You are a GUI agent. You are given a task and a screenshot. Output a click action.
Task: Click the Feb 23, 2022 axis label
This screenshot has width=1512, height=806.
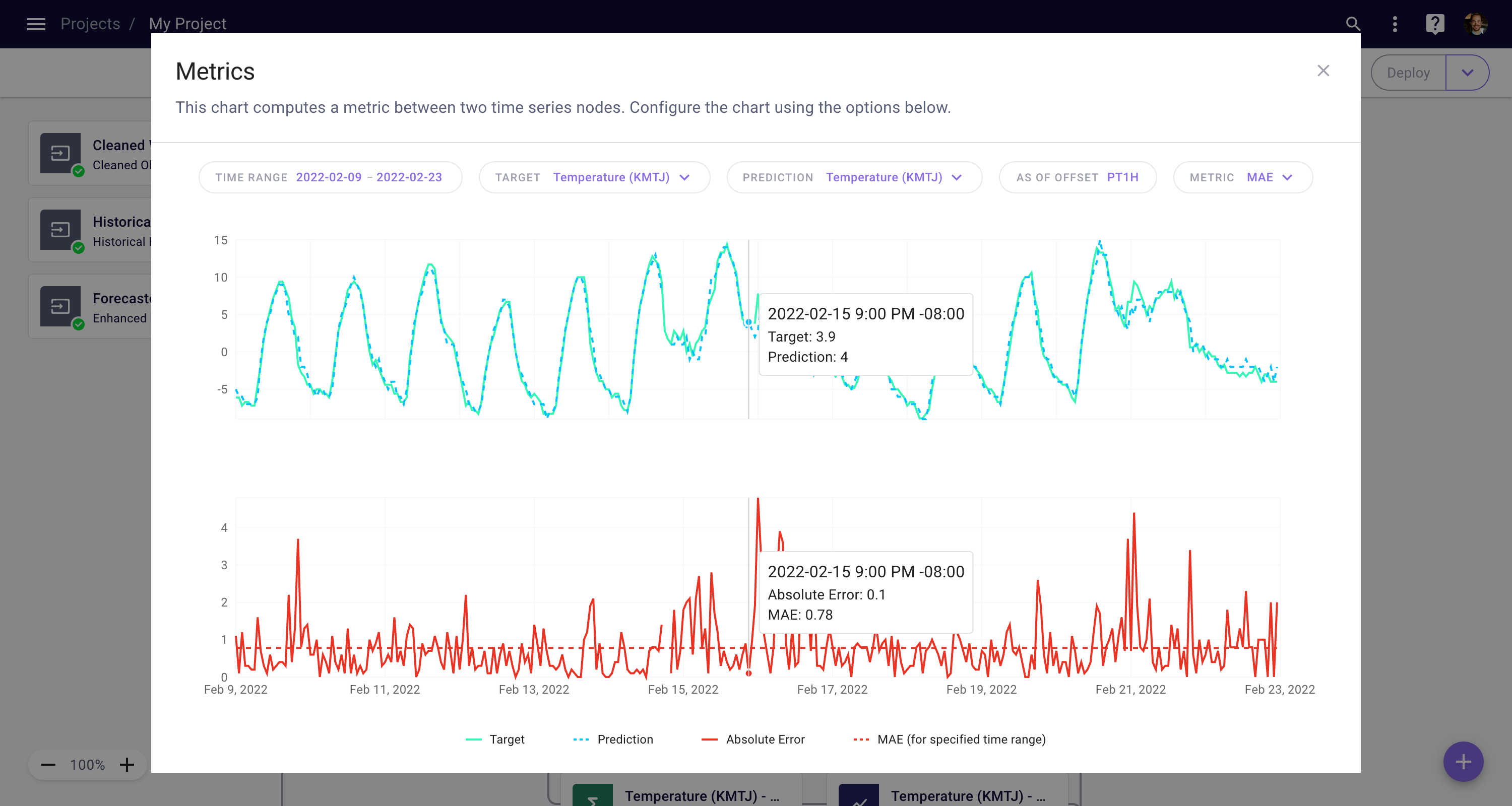(x=1280, y=689)
